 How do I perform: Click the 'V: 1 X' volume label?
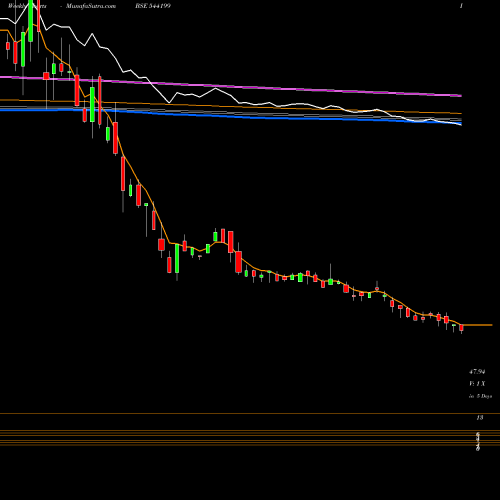click(x=477, y=384)
